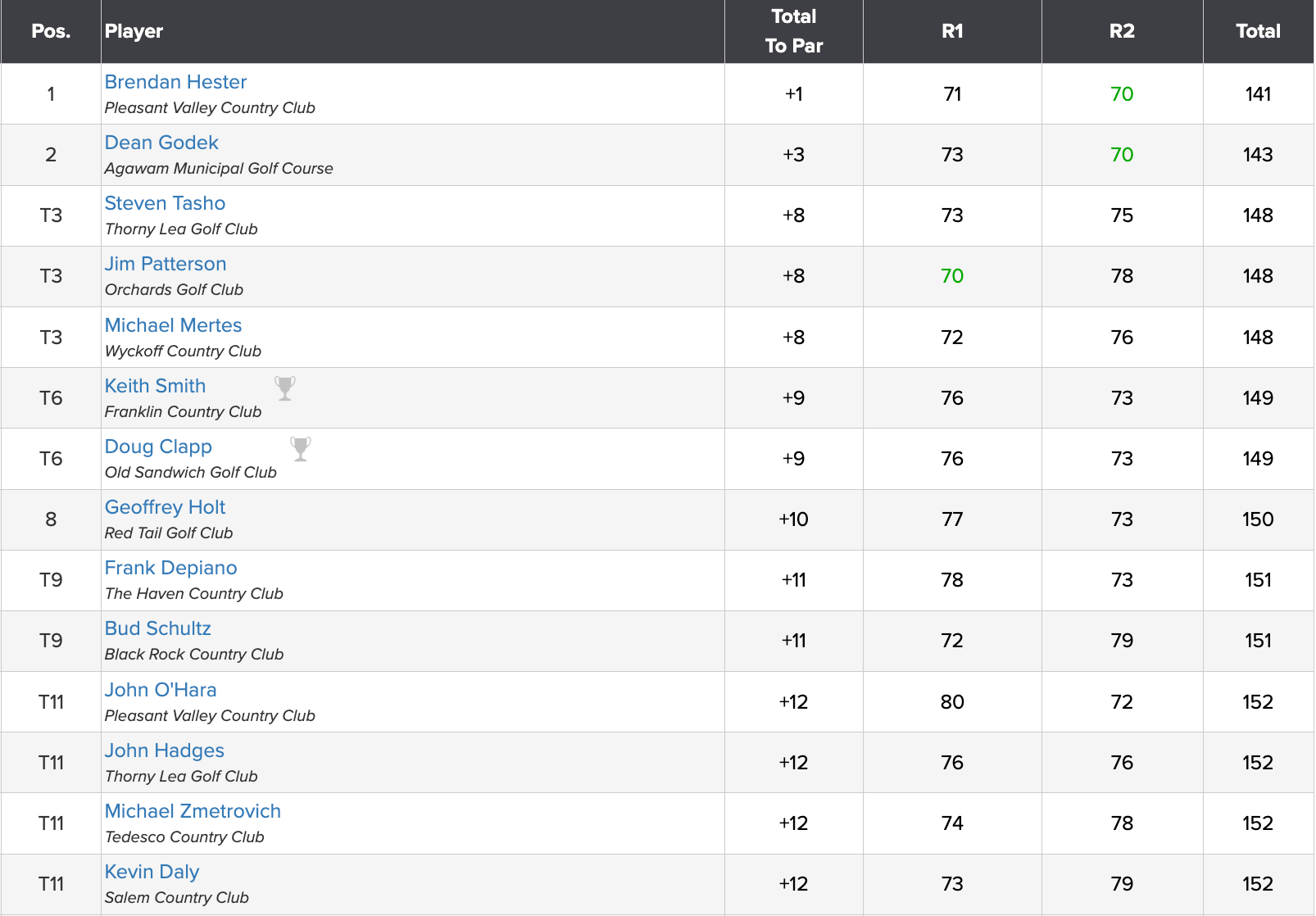Select the Steven Tasho player link
The width and height of the screenshot is (1316, 916).
tap(165, 203)
